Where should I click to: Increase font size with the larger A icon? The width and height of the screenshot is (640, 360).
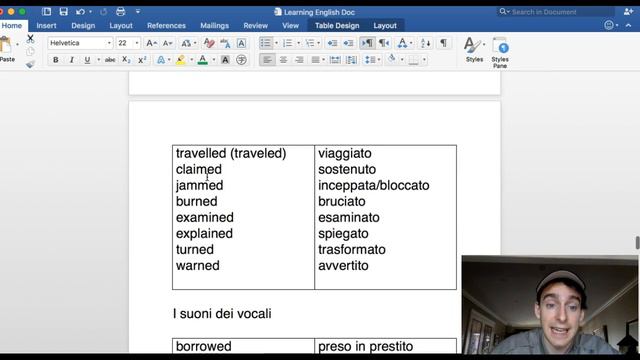[x=151, y=43]
